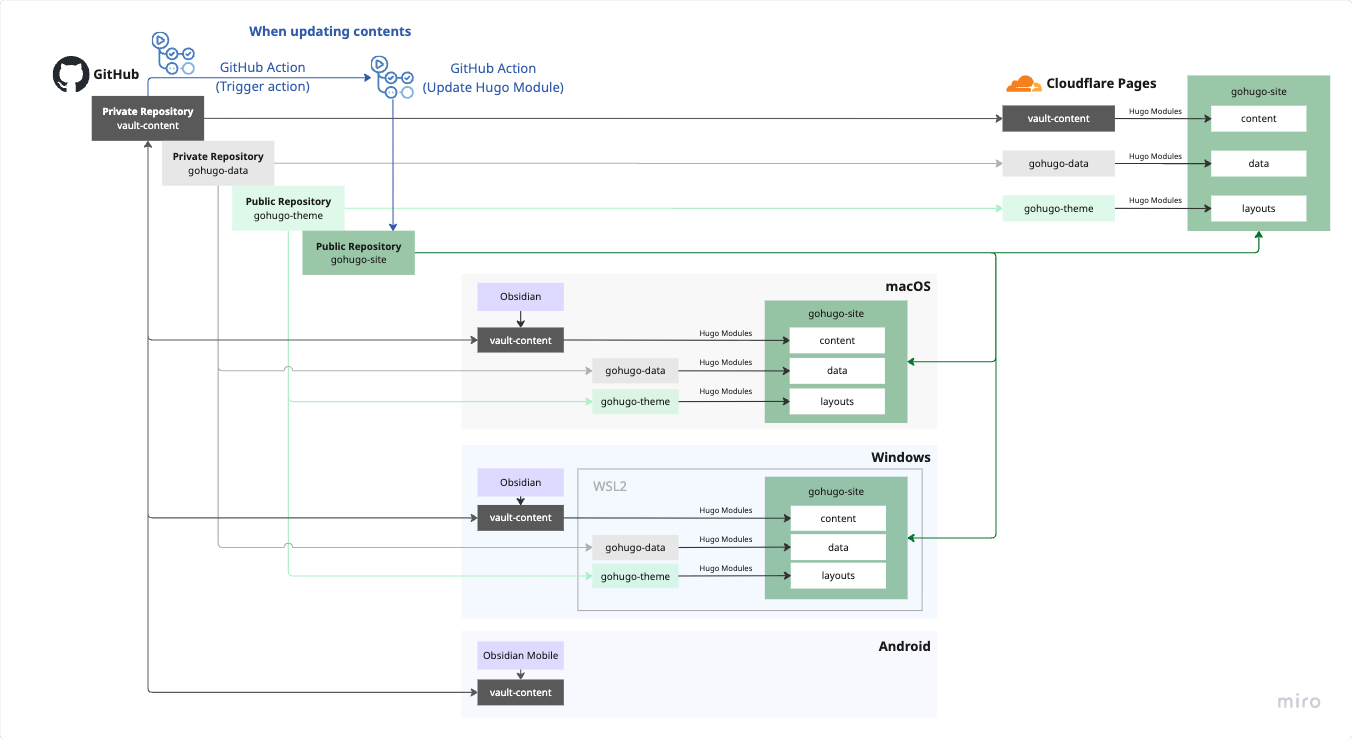The height and width of the screenshot is (739, 1352).
Task: Click vault-content box under Cloudflare Pages
Action: 1059,118
